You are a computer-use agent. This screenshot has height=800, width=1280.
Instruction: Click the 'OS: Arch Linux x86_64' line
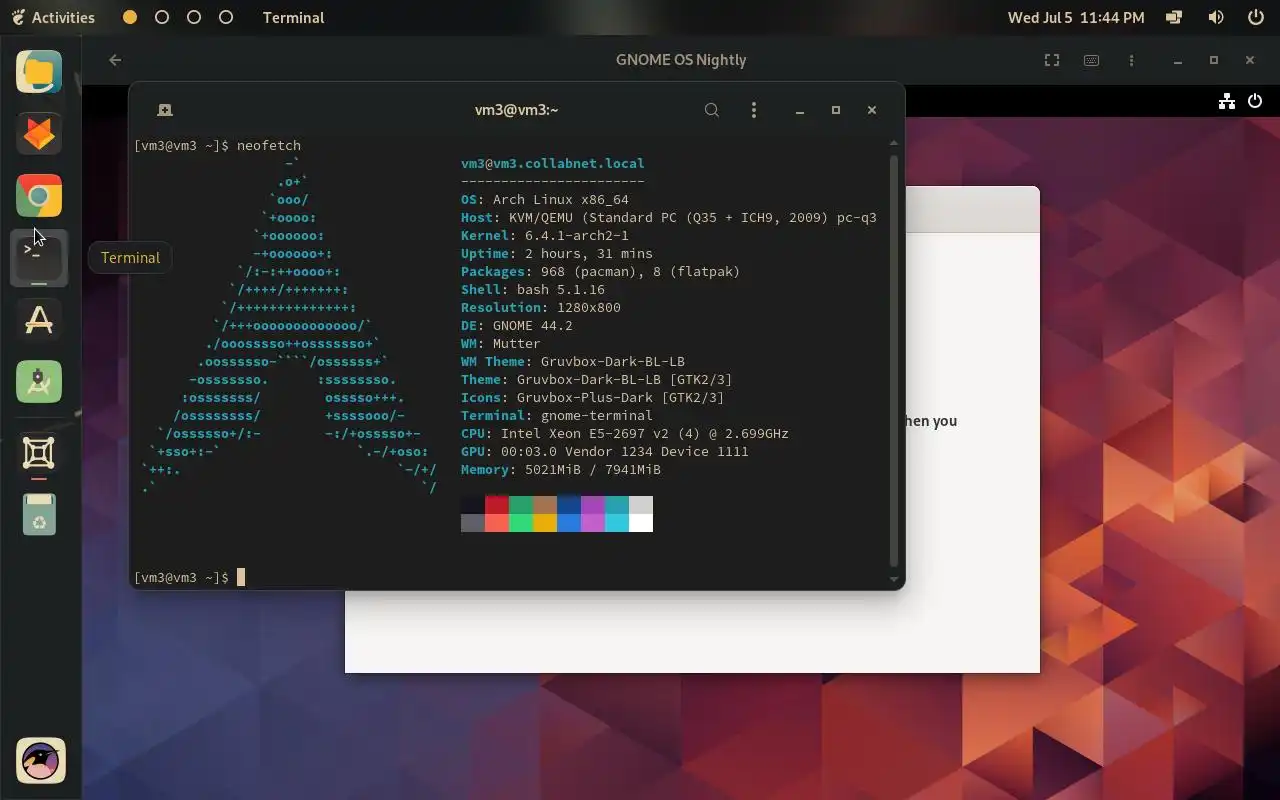point(545,199)
